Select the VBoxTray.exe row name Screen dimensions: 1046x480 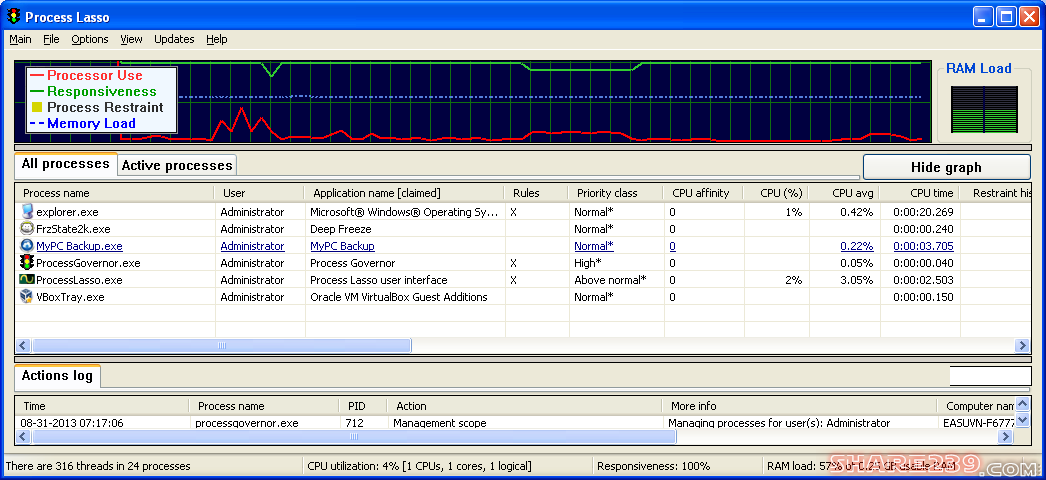70,297
